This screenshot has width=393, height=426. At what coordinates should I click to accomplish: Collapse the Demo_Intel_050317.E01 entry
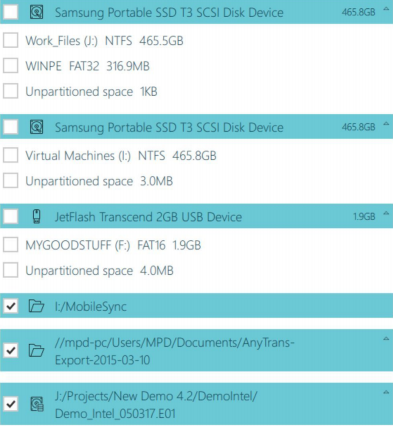point(386,392)
